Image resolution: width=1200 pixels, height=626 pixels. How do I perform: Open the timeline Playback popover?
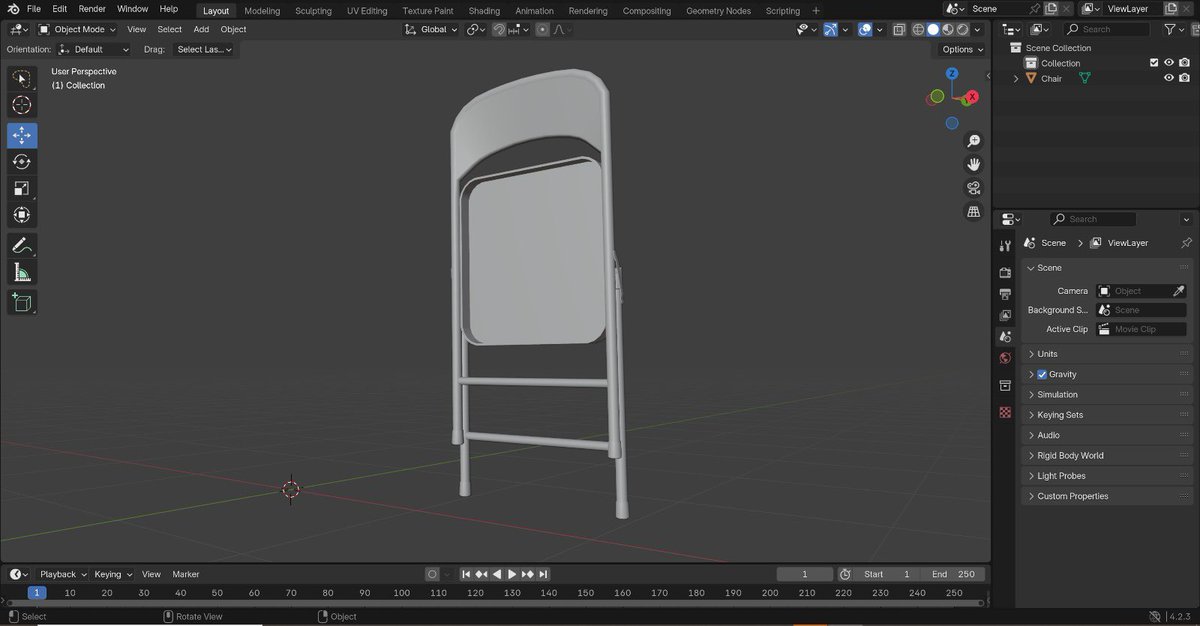coord(62,574)
